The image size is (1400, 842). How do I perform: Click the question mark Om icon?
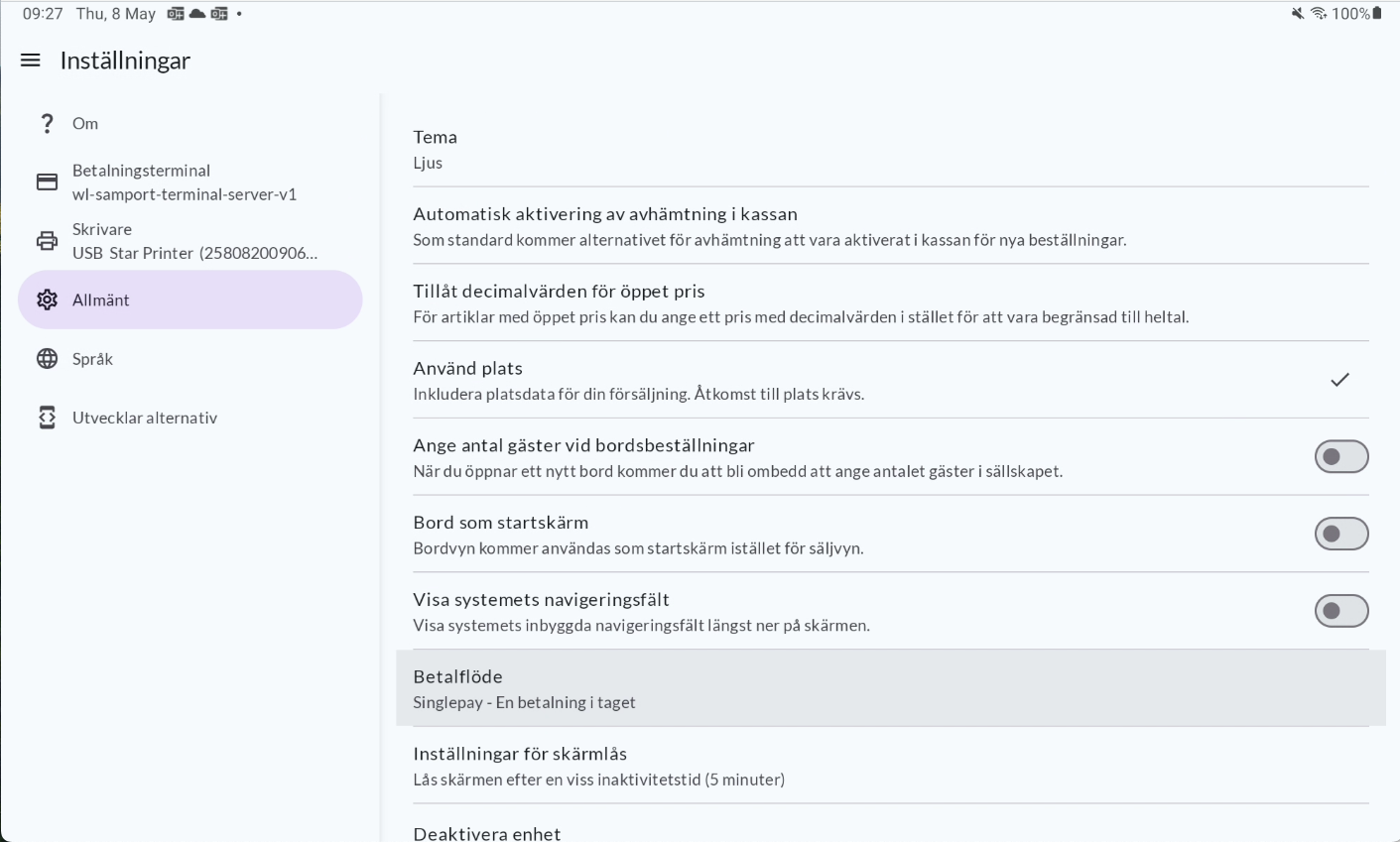47,124
